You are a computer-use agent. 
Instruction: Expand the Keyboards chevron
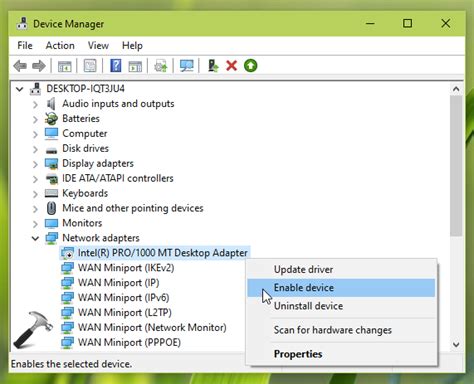[x=35, y=194]
